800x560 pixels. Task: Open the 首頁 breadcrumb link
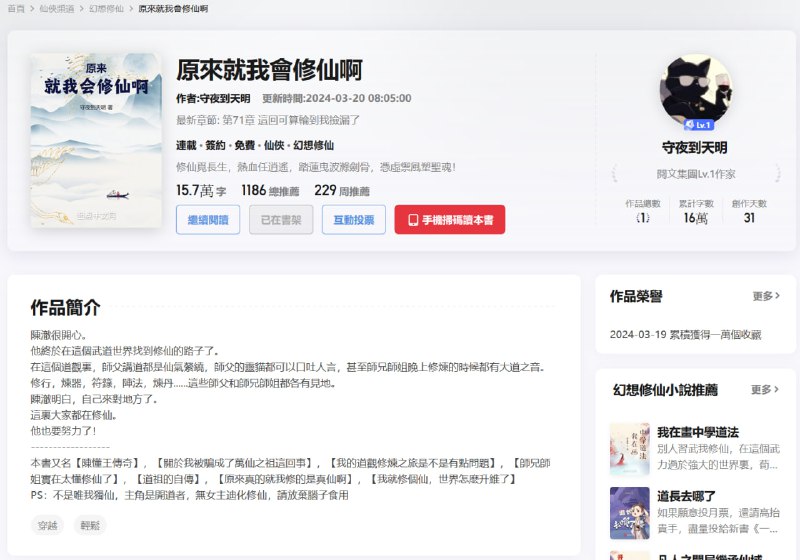click(16, 9)
